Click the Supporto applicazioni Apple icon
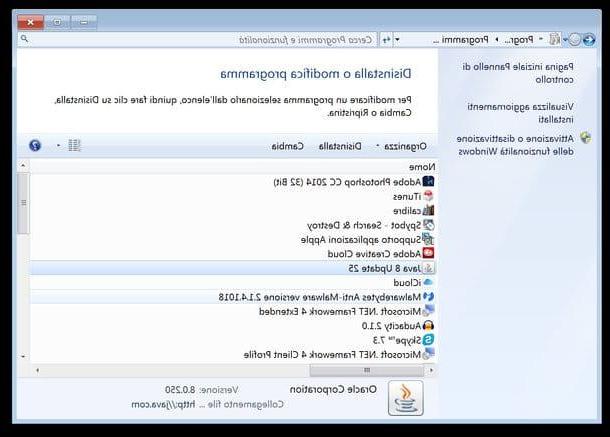This screenshot has width=610, height=437. tap(428, 239)
